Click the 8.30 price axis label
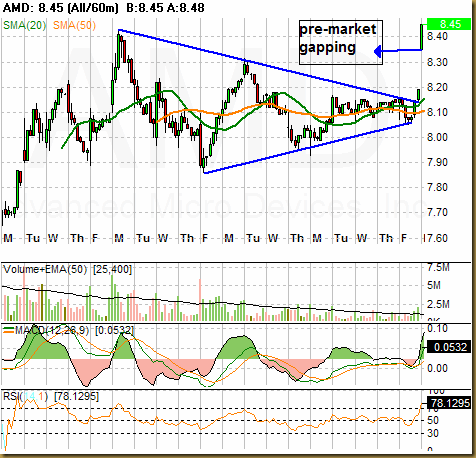Viewport: 476px width, 458px height. point(437,62)
